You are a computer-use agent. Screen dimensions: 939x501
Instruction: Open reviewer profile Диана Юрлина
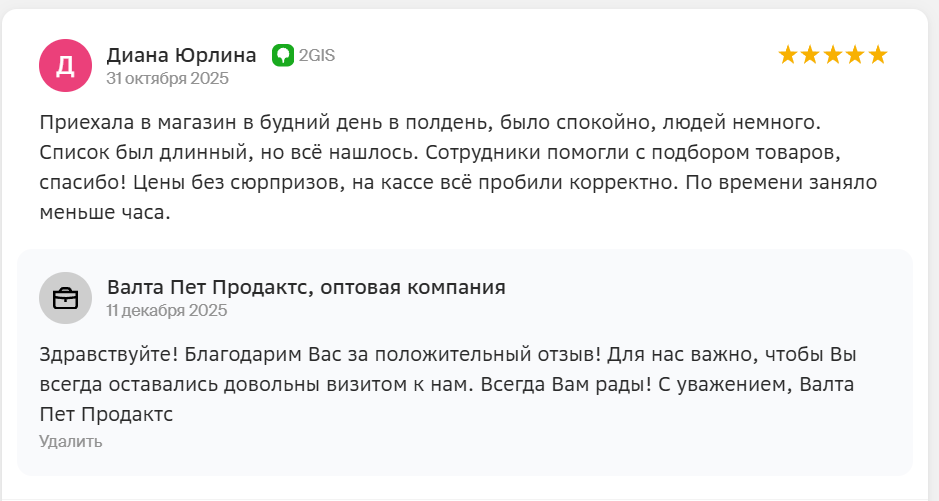click(x=181, y=55)
